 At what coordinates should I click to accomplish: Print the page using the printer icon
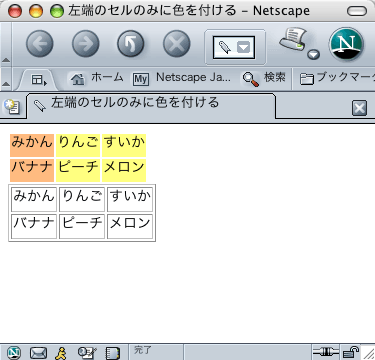[293, 39]
